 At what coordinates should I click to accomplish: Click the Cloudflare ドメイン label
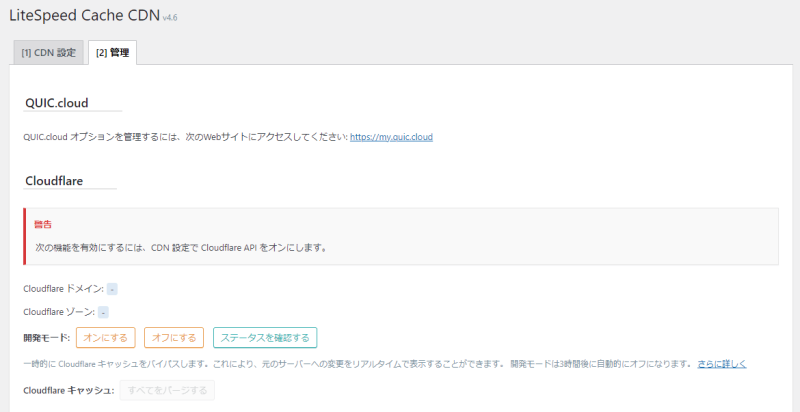coord(62,289)
